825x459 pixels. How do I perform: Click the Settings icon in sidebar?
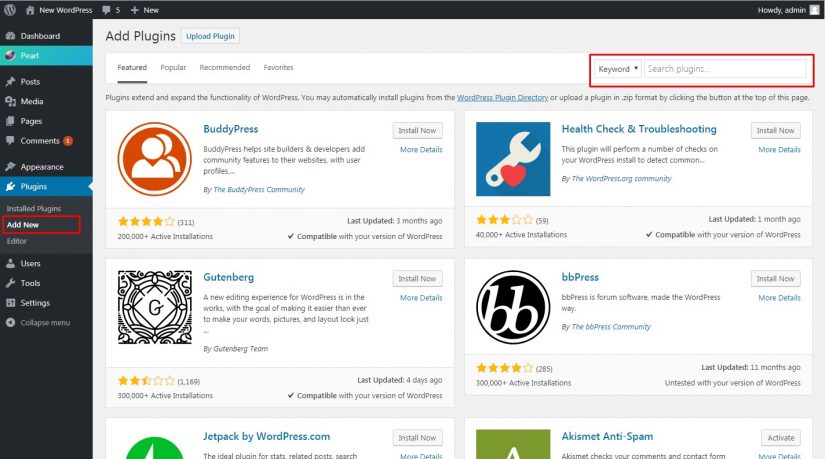(x=10, y=303)
